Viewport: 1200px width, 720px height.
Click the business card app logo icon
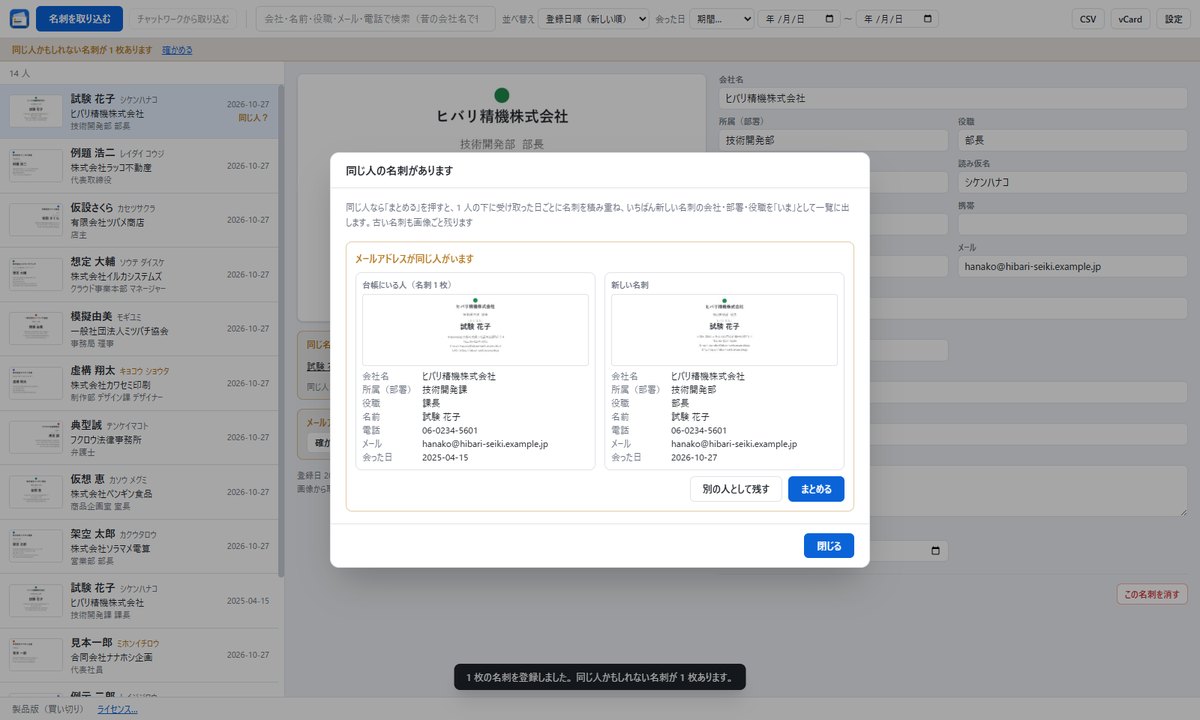19,19
